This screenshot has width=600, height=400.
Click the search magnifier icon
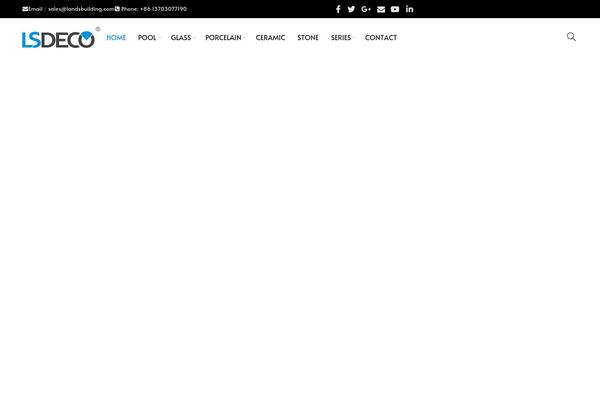tap(571, 37)
